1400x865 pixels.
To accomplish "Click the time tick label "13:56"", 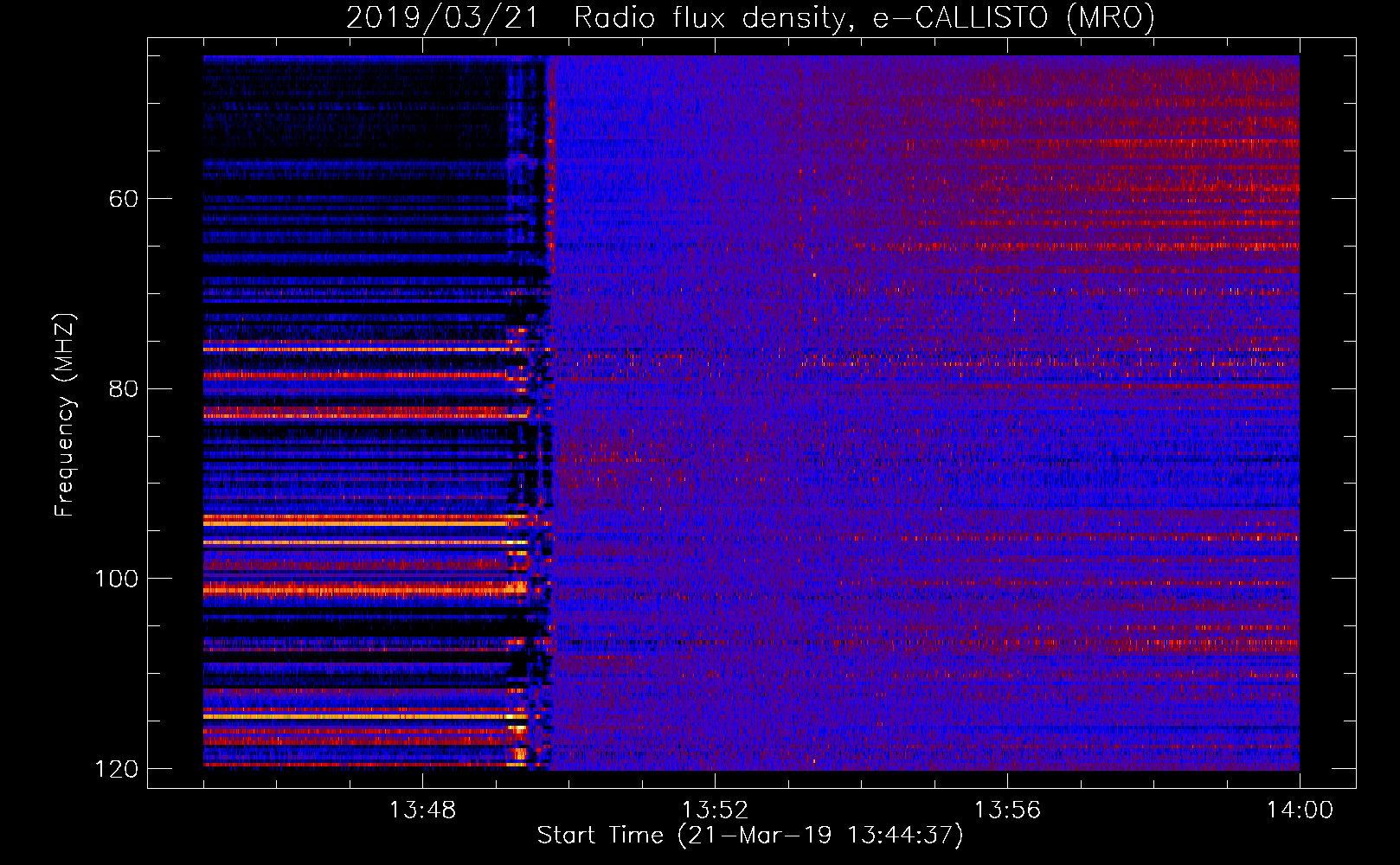I will [x=1007, y=811].
